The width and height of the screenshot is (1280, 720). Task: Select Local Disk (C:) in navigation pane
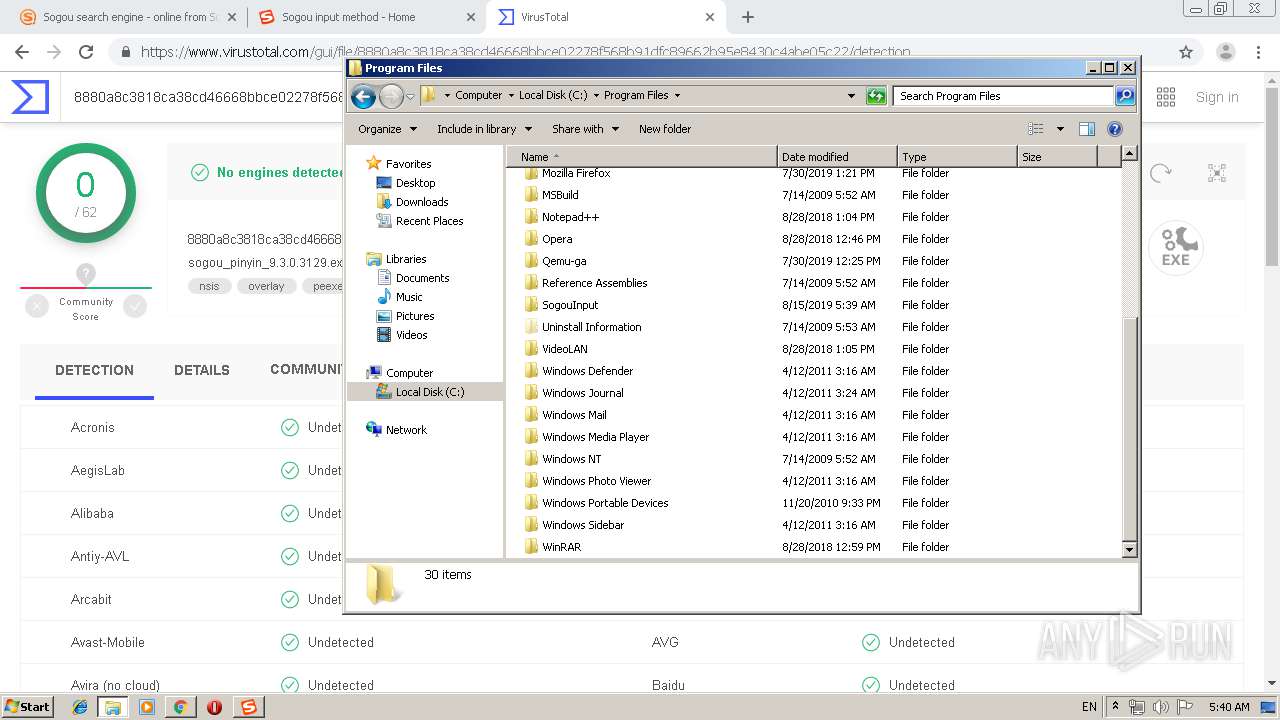[x=429, y=392]
